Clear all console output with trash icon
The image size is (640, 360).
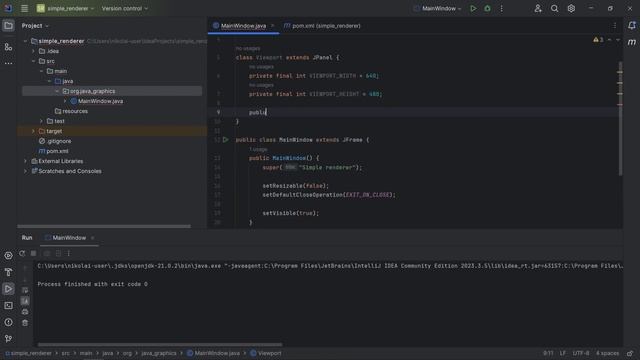tap(25, 323)
